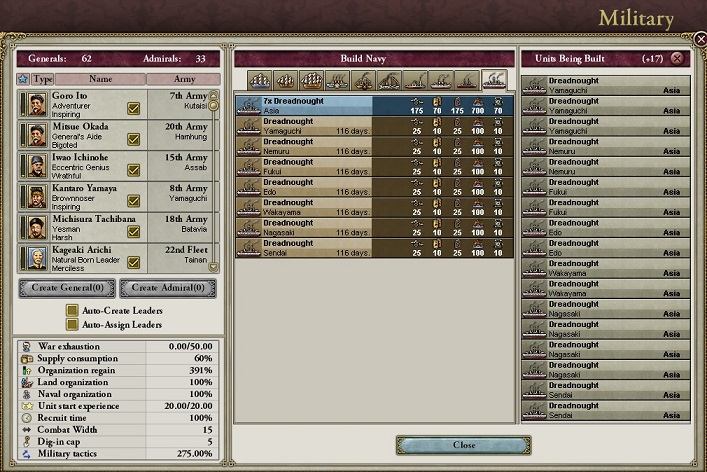This screenshot has height=472, width=707.
Task: Click leader list scroll down arrow
Action: (x=213, y=267)
